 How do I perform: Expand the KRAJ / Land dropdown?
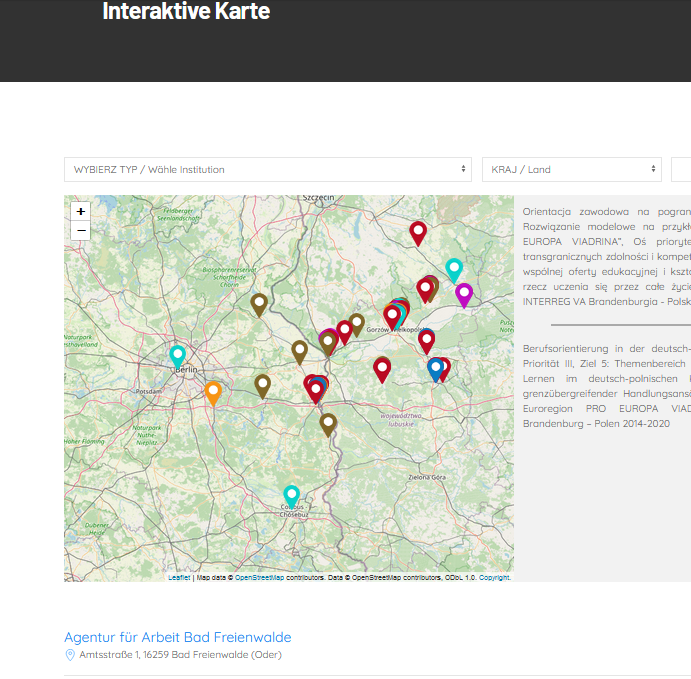[x=571, y=170]
